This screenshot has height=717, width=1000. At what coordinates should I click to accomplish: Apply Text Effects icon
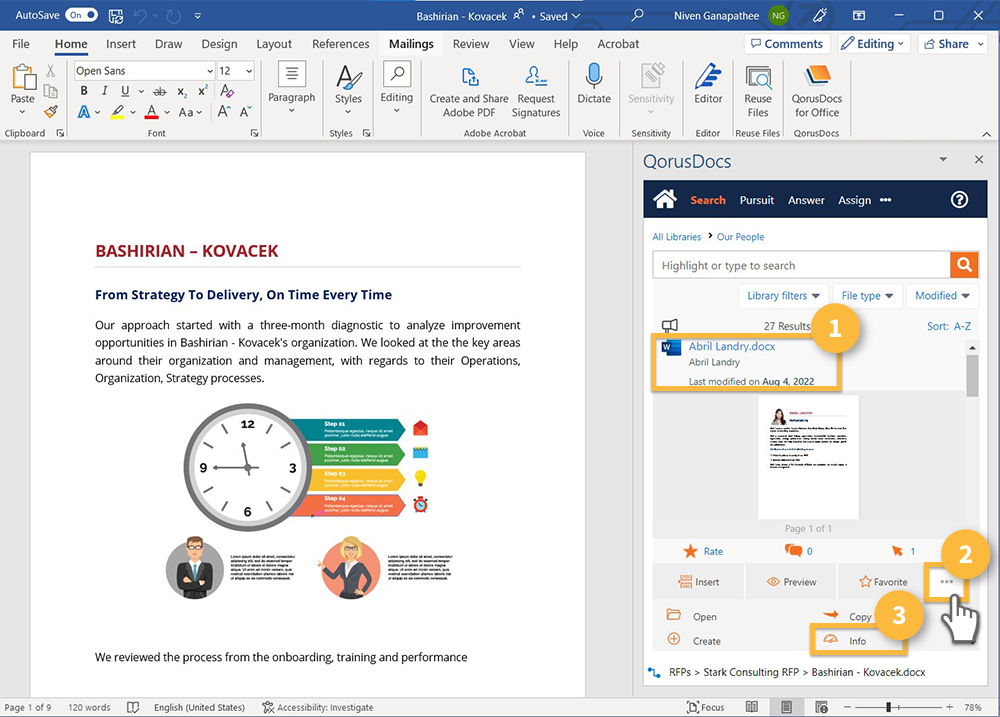tap(84, 112)
